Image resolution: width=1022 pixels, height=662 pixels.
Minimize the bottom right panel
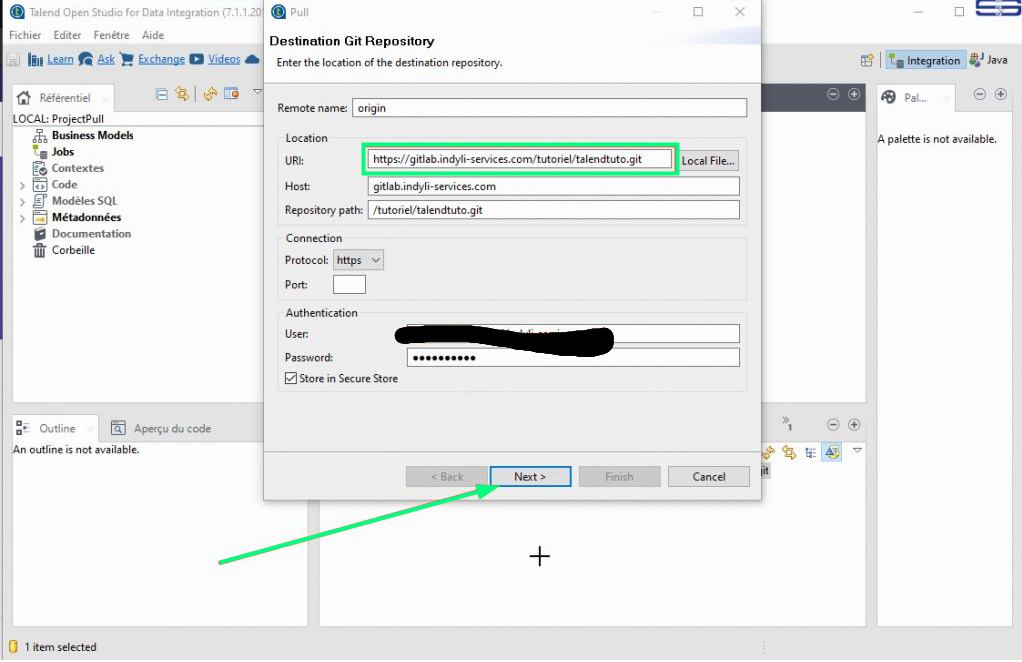pyautogui.click(x=833, y=425)
